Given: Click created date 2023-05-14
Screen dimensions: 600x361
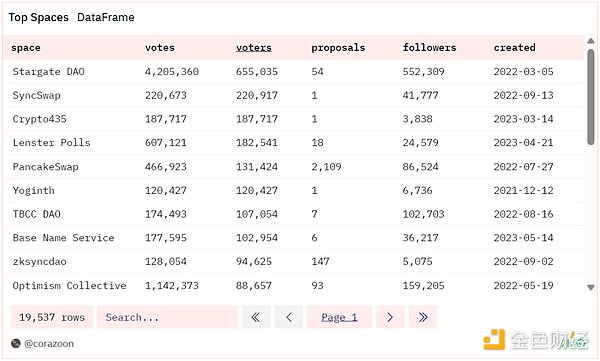Looking at the screenshot, I should click(x=523, y=238).
